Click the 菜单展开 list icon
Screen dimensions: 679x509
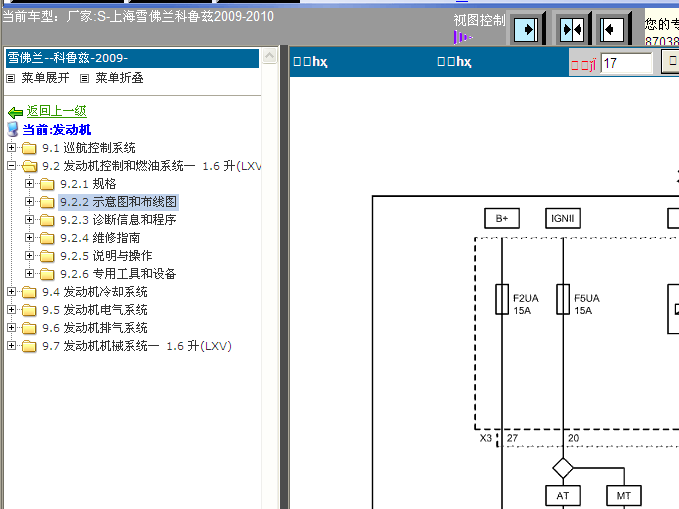point(11,78)
